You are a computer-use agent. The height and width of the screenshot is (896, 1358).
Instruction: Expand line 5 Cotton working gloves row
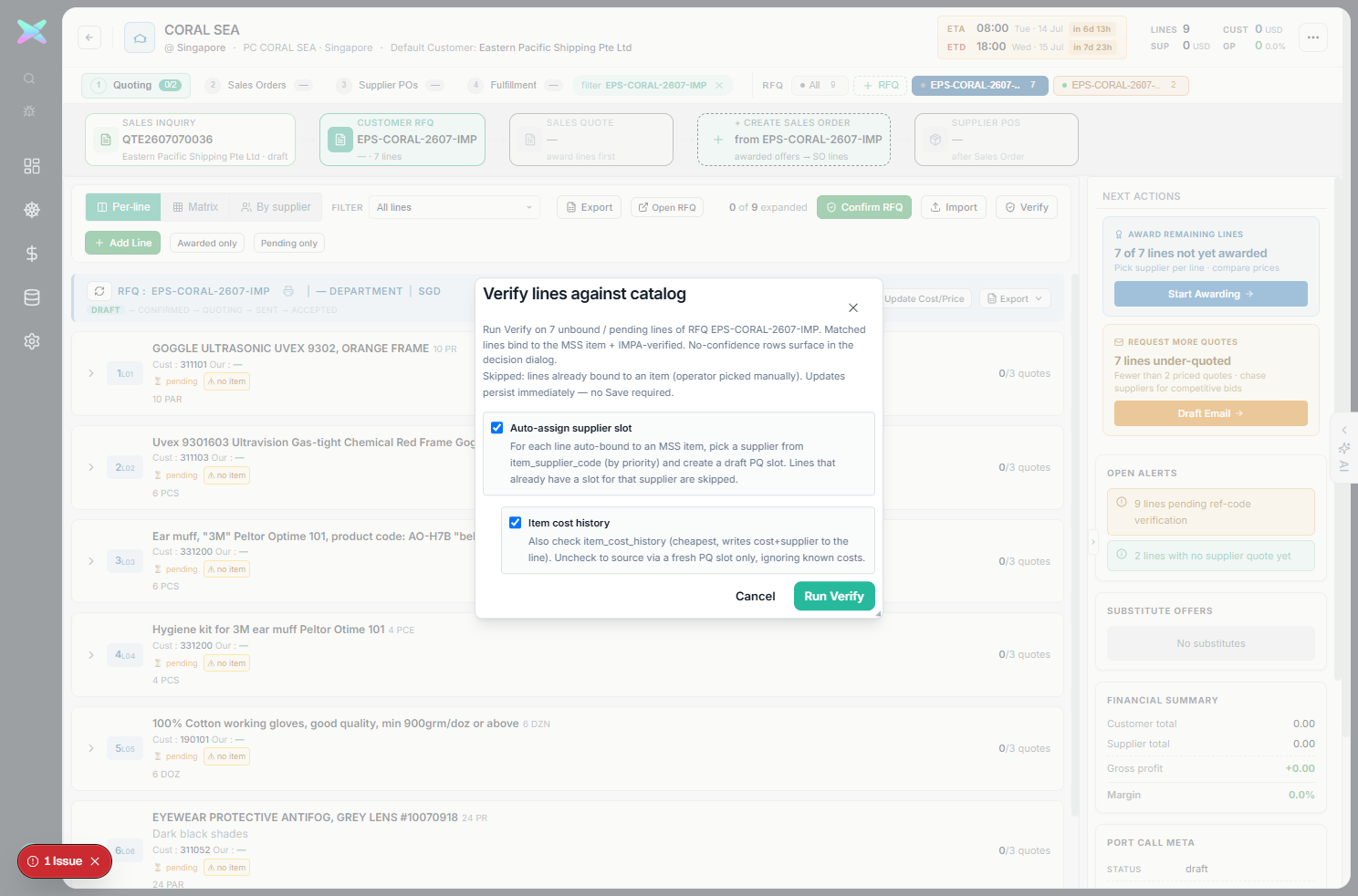(91, 748)
